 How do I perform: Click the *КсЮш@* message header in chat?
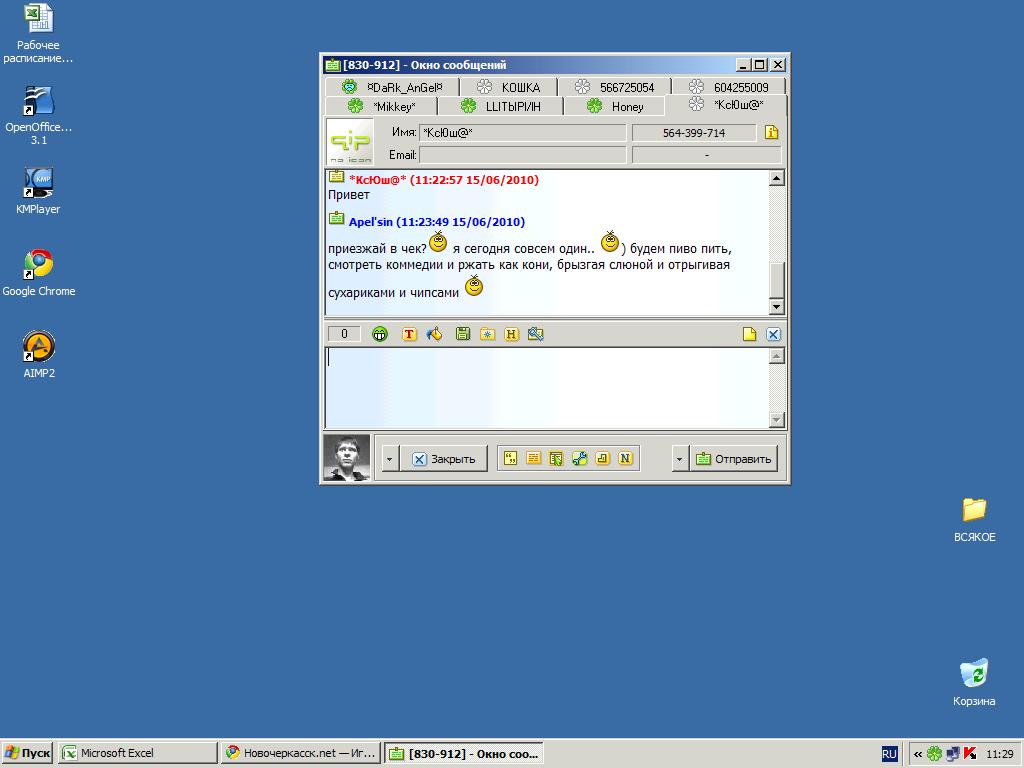(444, 180)
